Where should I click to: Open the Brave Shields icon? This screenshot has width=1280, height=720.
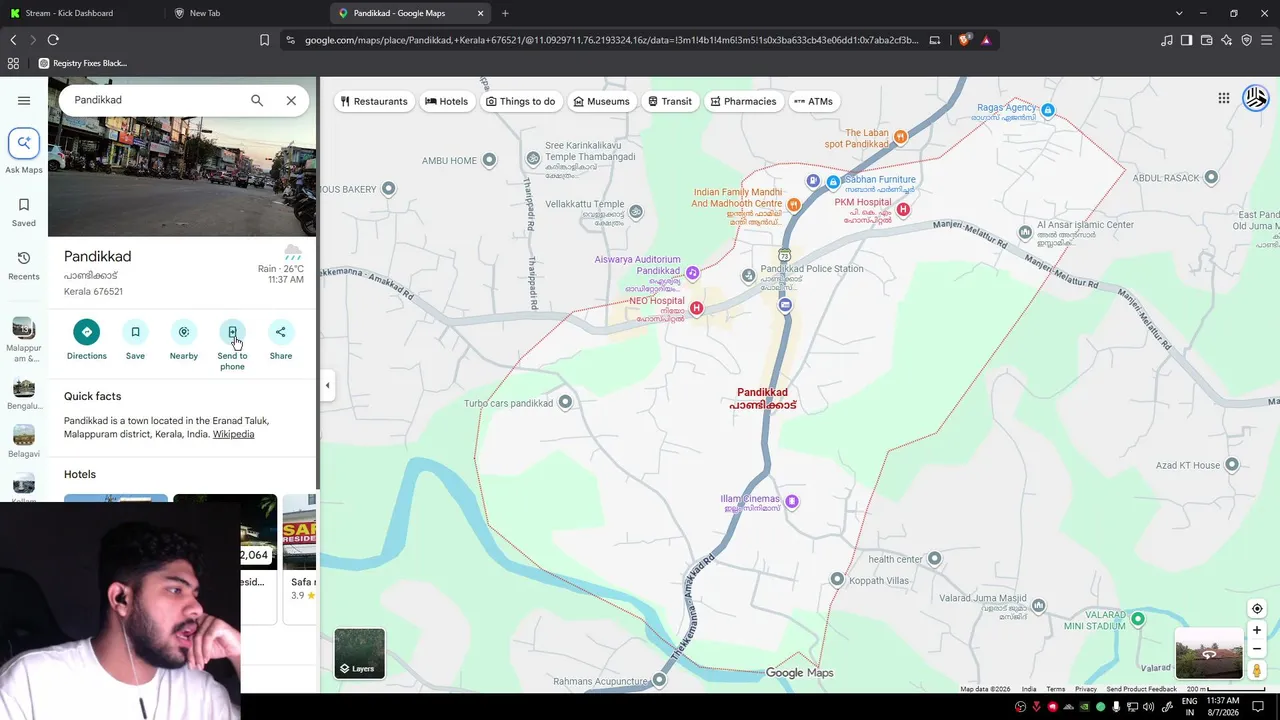964,40
